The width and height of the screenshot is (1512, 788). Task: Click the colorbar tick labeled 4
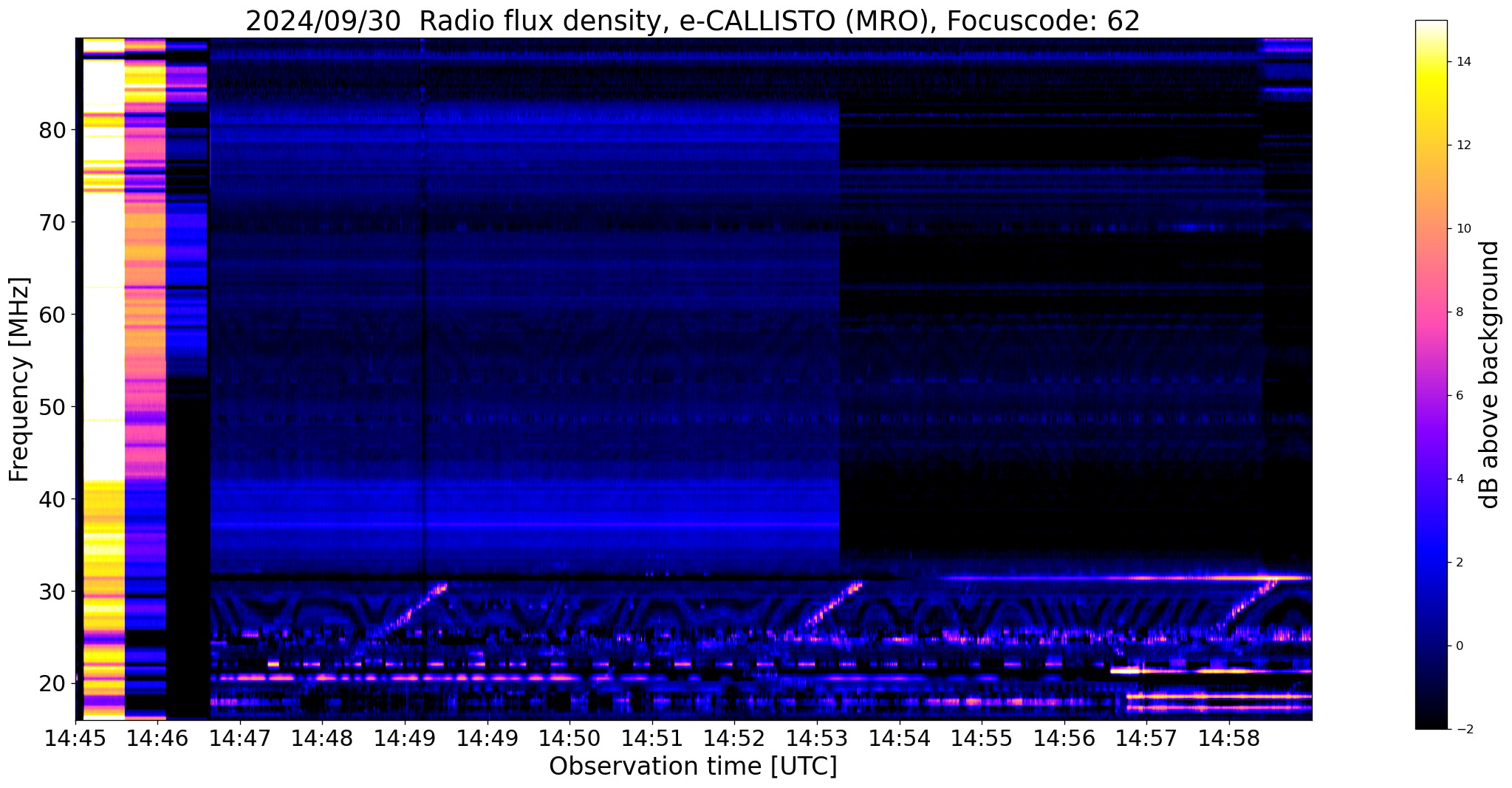pos(1458,479)
